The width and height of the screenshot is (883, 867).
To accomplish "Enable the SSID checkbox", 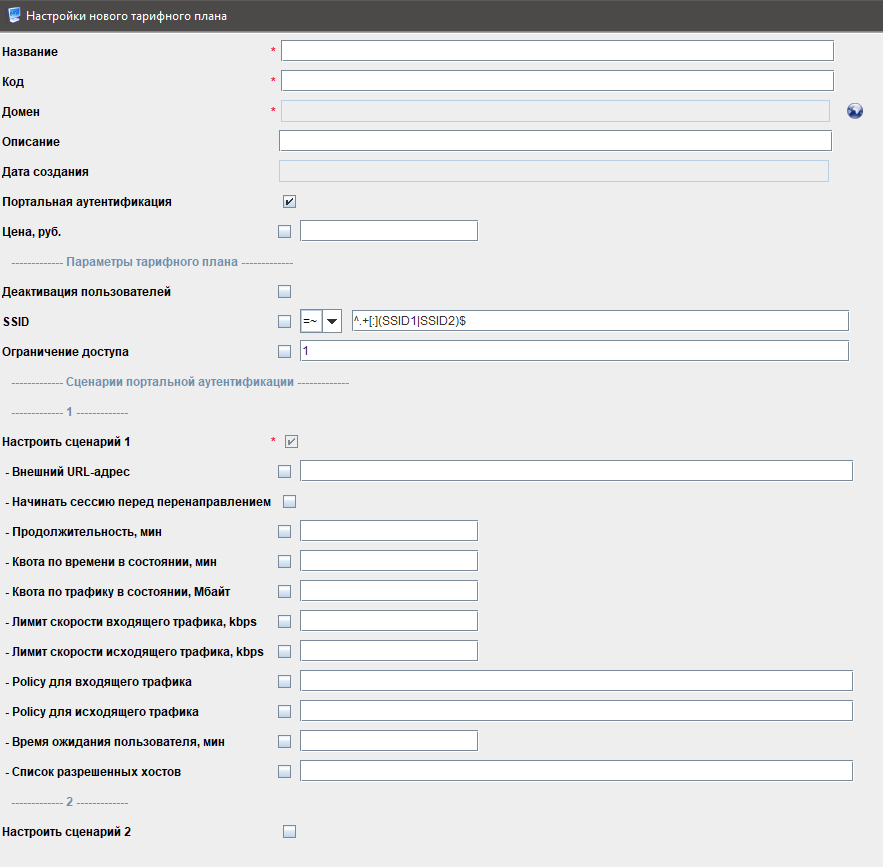I will pos(285,321).
